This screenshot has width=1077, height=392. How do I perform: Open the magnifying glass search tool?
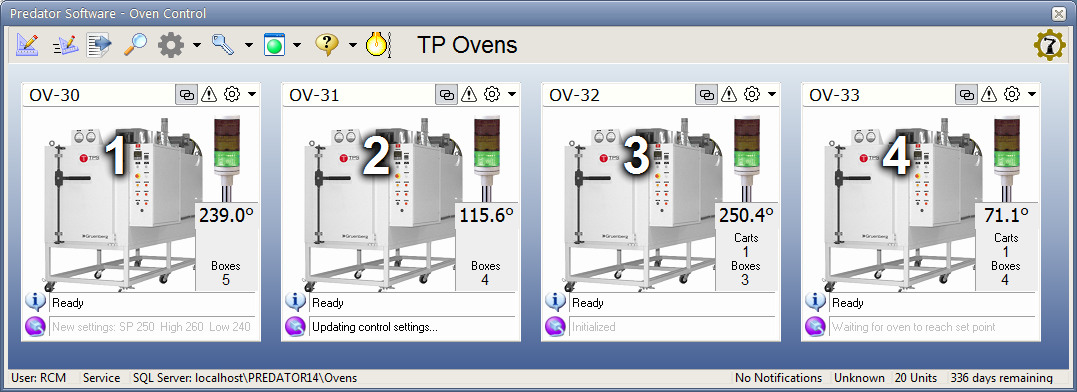pyautogui.click(x=135, y=45)
